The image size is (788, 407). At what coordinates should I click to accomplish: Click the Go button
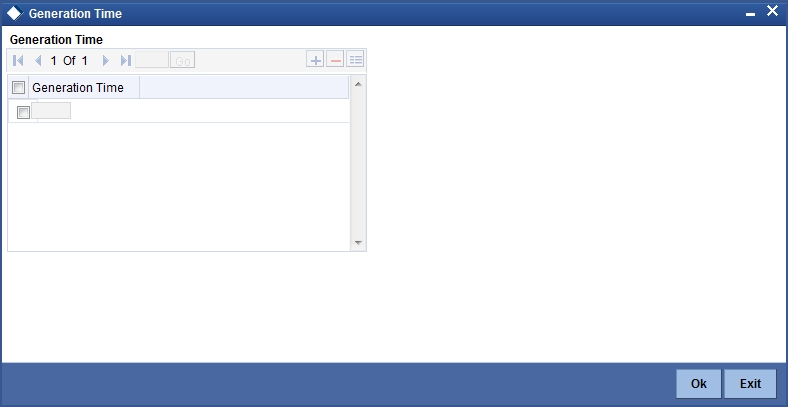[182, 60]
